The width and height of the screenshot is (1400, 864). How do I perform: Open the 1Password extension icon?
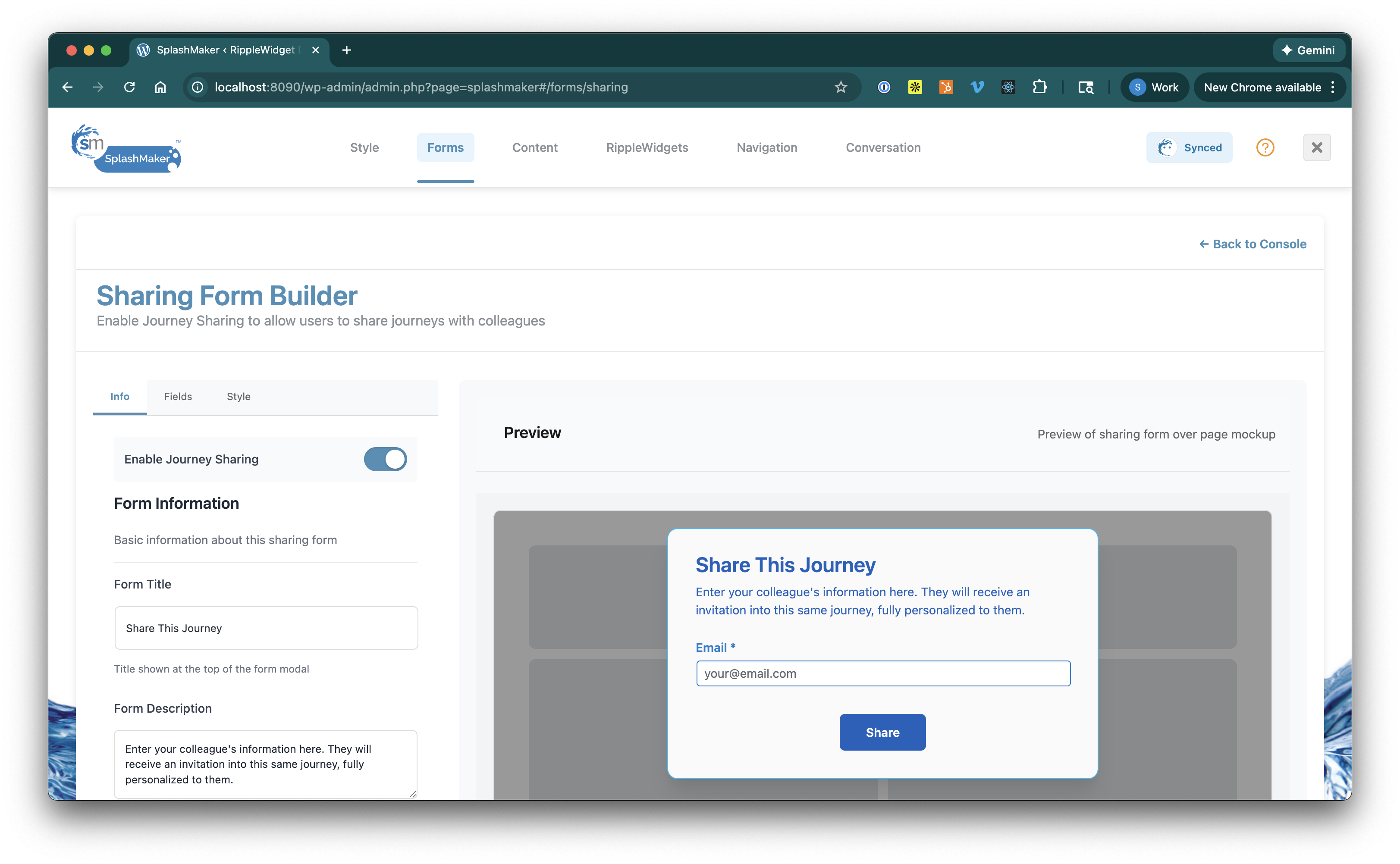[x=884, y=88]
